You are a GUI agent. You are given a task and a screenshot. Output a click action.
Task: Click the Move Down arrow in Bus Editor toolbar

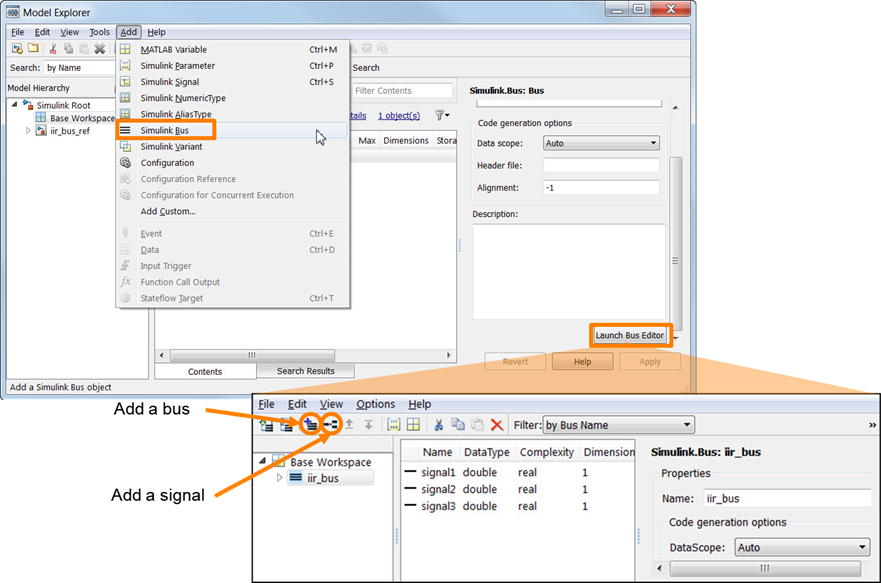point(369,425)
